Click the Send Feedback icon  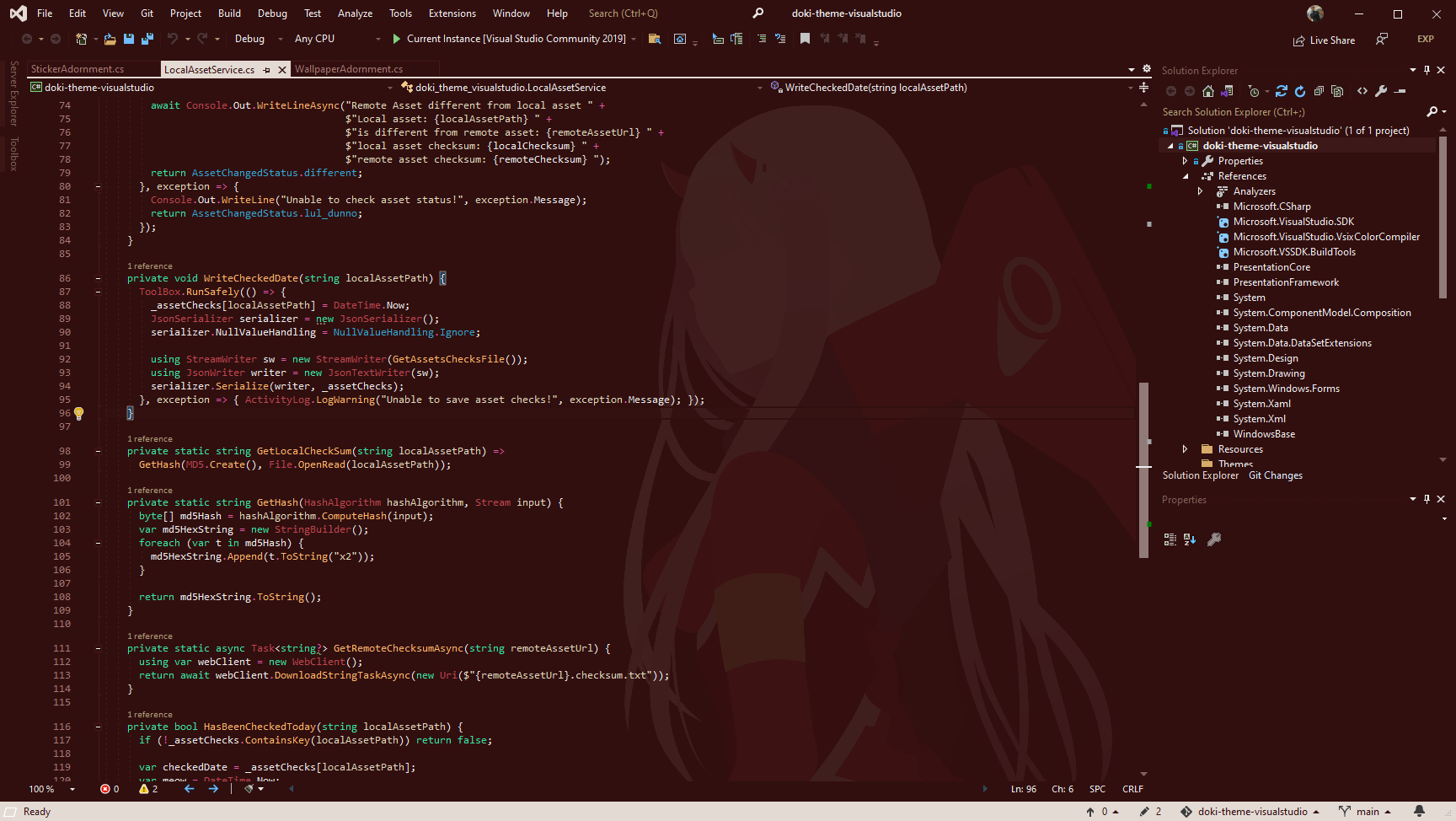(1382, 39)
